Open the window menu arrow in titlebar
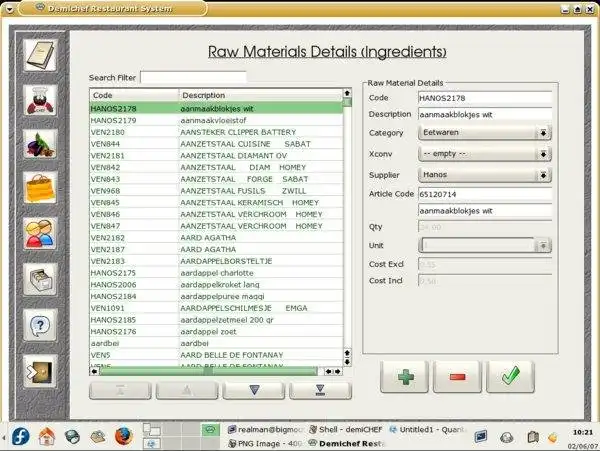This screenshot has width=600, height=451. [9, 9]
